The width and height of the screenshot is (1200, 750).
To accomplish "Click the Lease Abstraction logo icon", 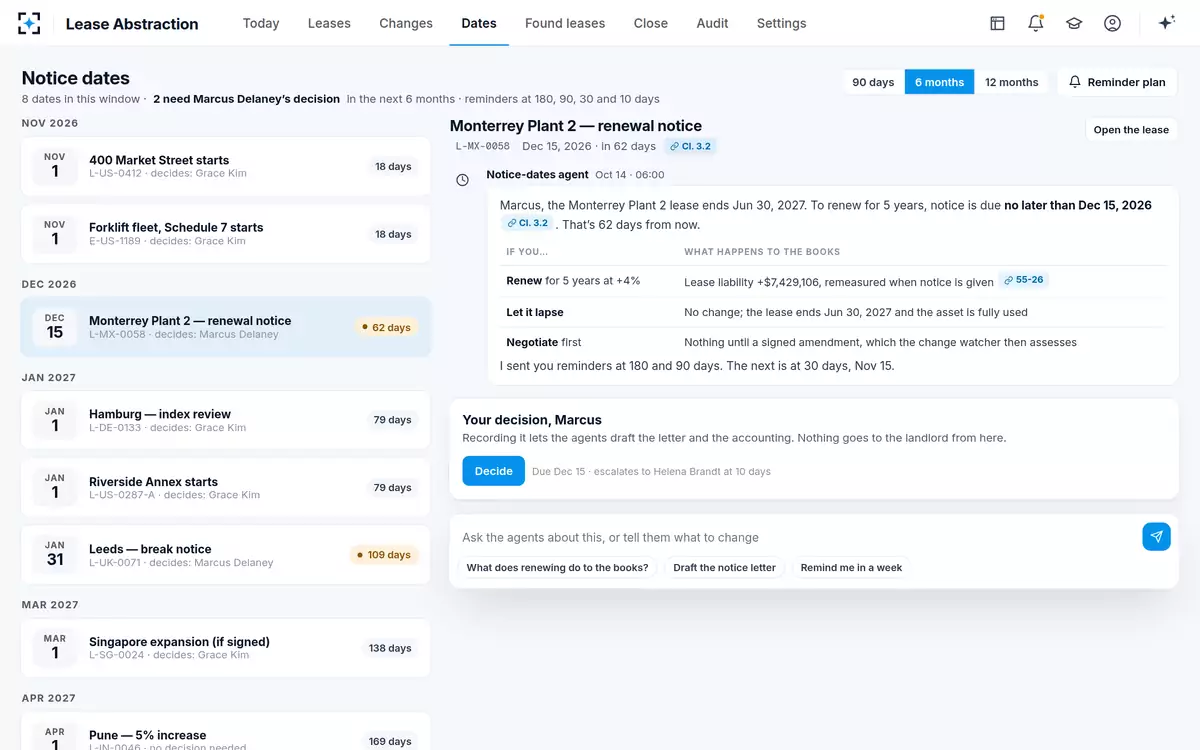I will point(30,23).
